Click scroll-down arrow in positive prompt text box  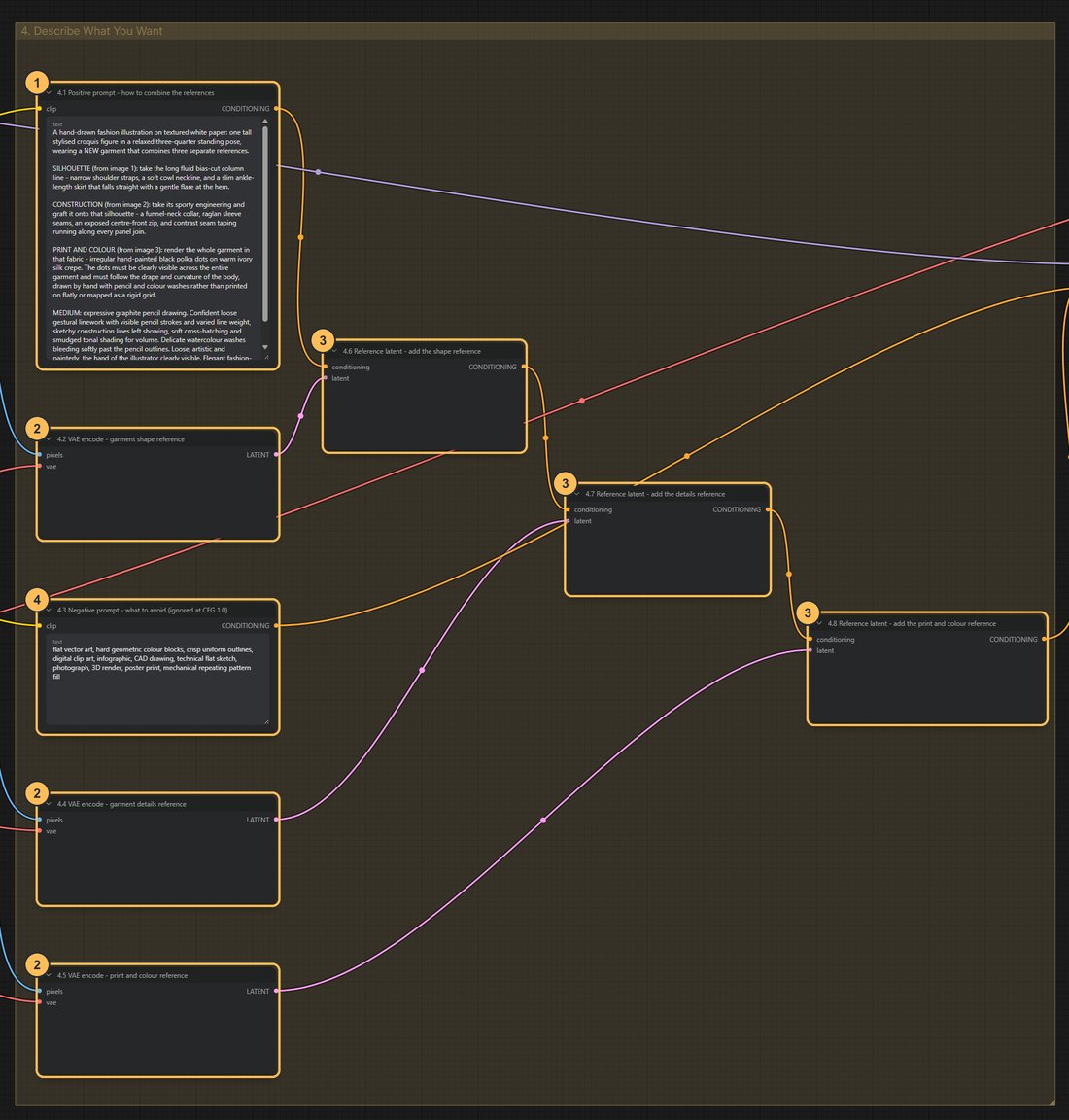[265, 347]
